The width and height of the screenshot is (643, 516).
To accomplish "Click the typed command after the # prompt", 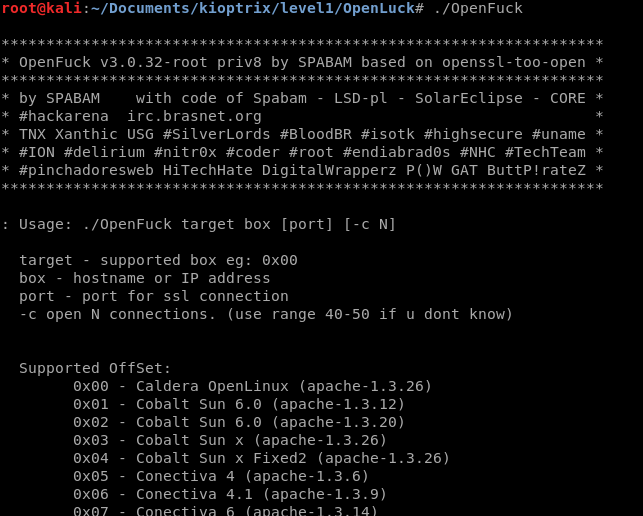I will coord(478,8).
